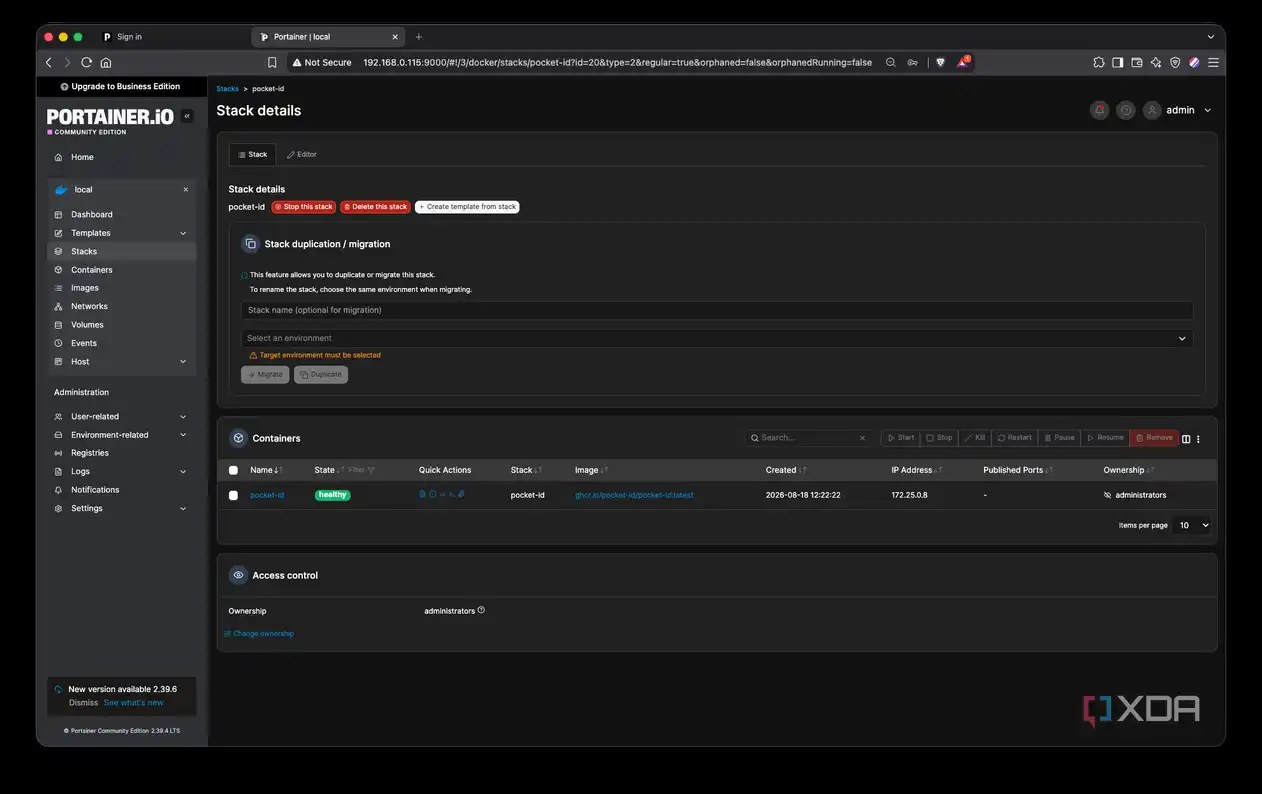Image resolution: width=1262 pixels, height=794 pixels.
Task: Collapse the Portainer sidebar with double-chevron button
Action: (x=187, y=116)
